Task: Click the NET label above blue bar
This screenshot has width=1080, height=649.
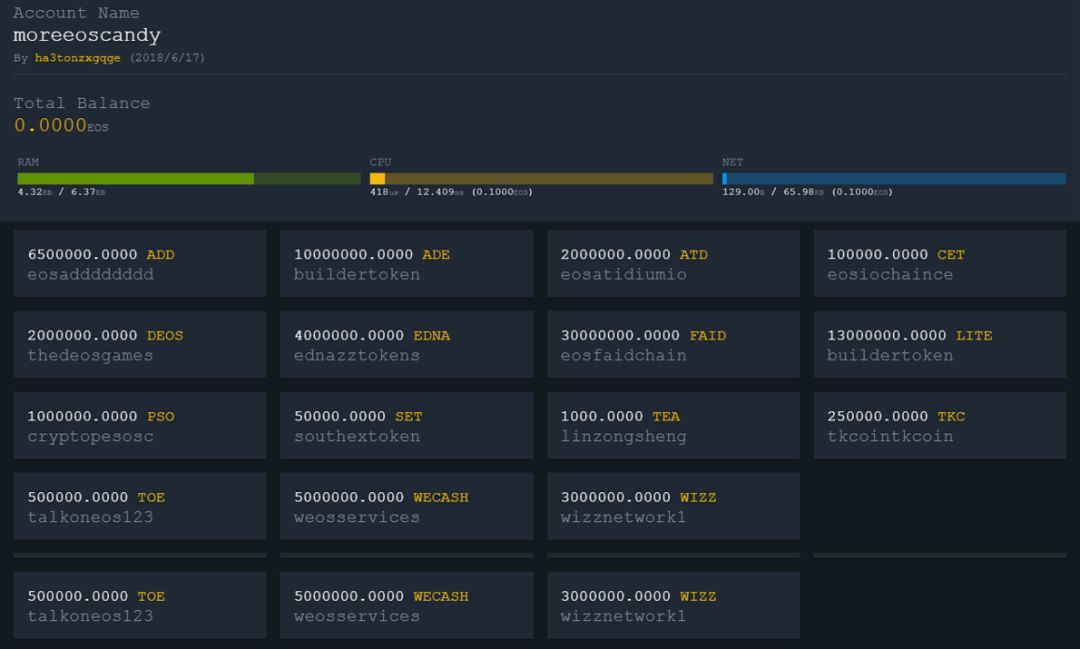Action: (x=732, y=162)
